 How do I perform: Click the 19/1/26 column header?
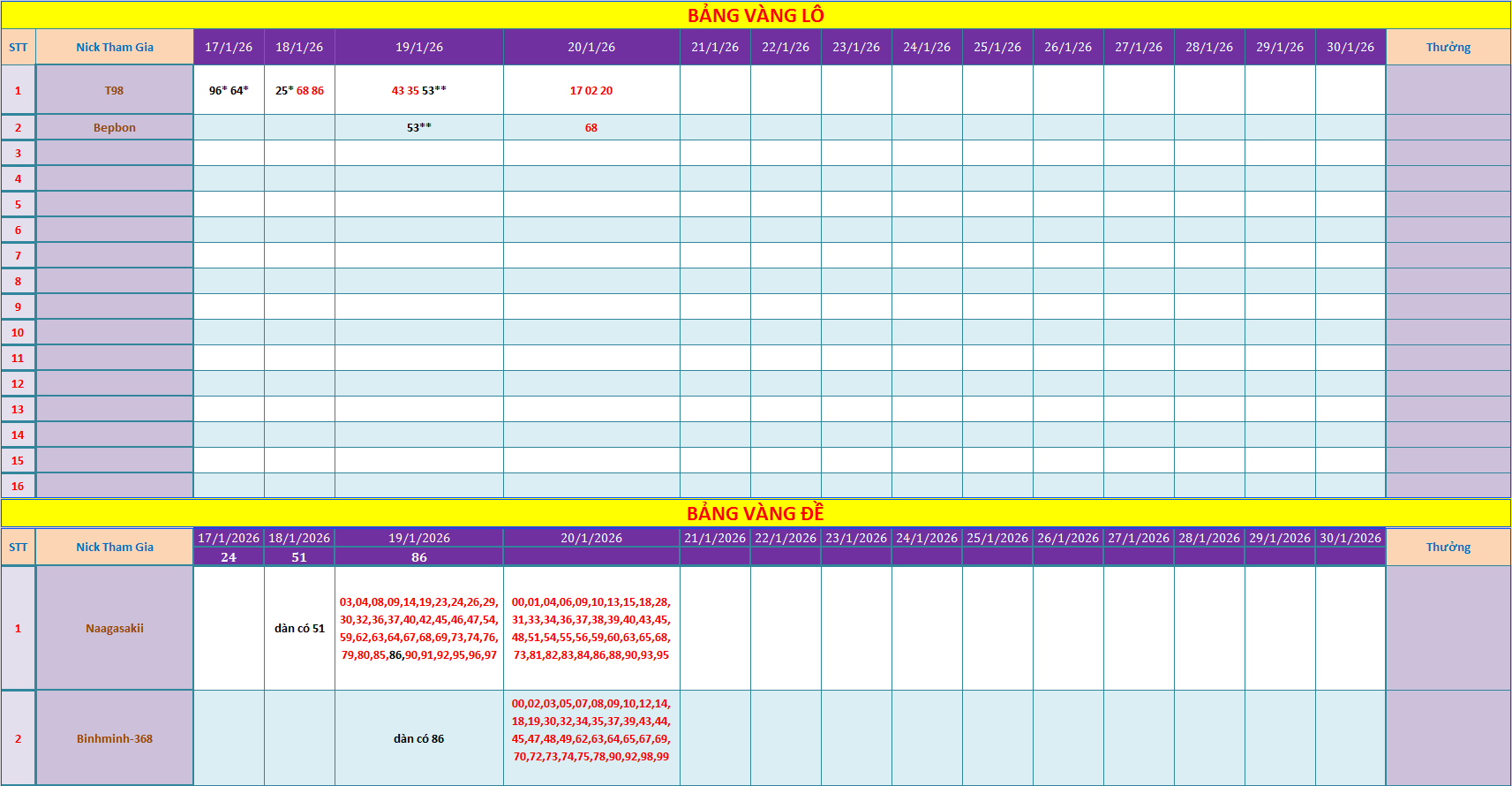(419, 47)
